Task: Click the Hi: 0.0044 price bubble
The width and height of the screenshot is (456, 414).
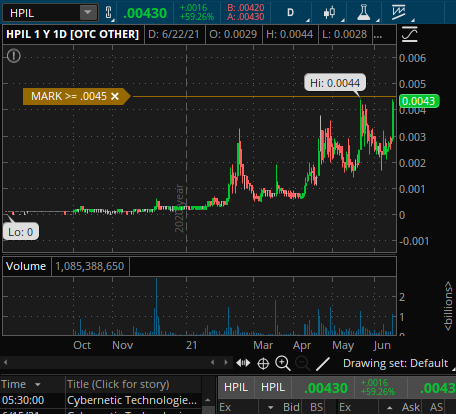Action: click(335, 83)
